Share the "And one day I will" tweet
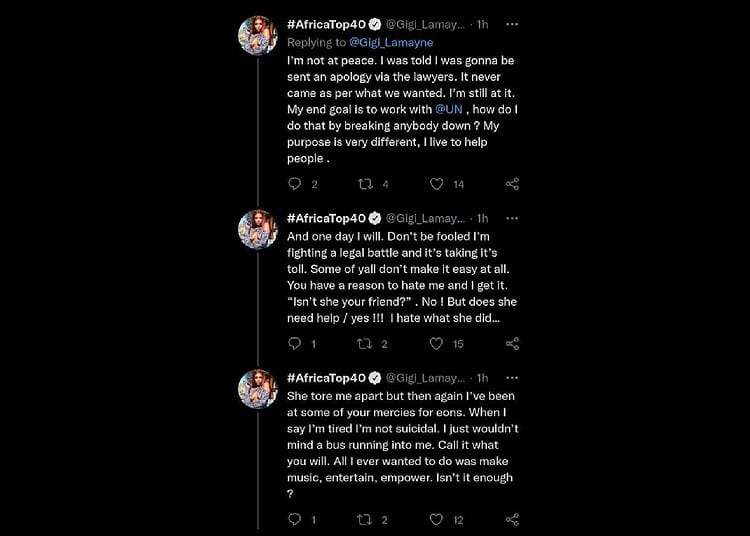The width and height of the screenshot is (750, 536). pos(512,344)
